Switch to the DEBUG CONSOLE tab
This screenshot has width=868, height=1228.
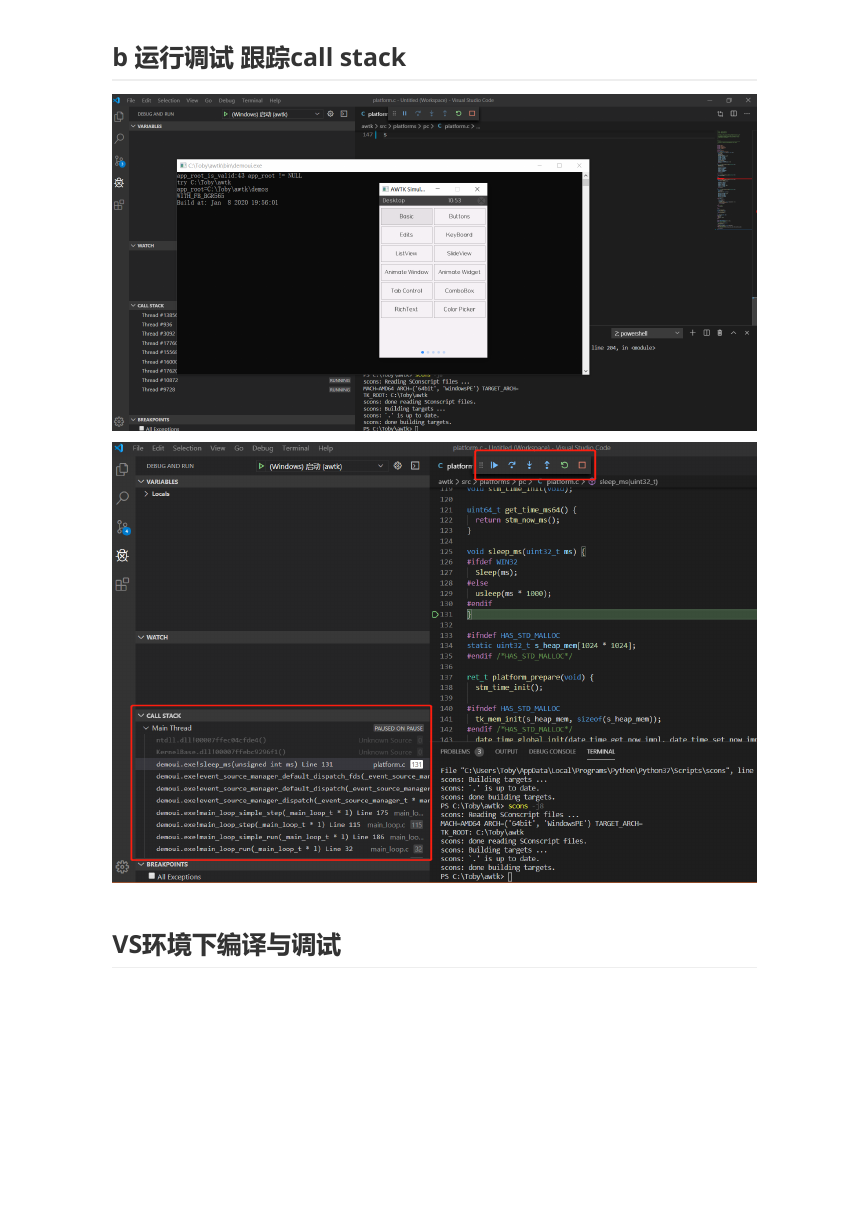click(x=552, y=751)
